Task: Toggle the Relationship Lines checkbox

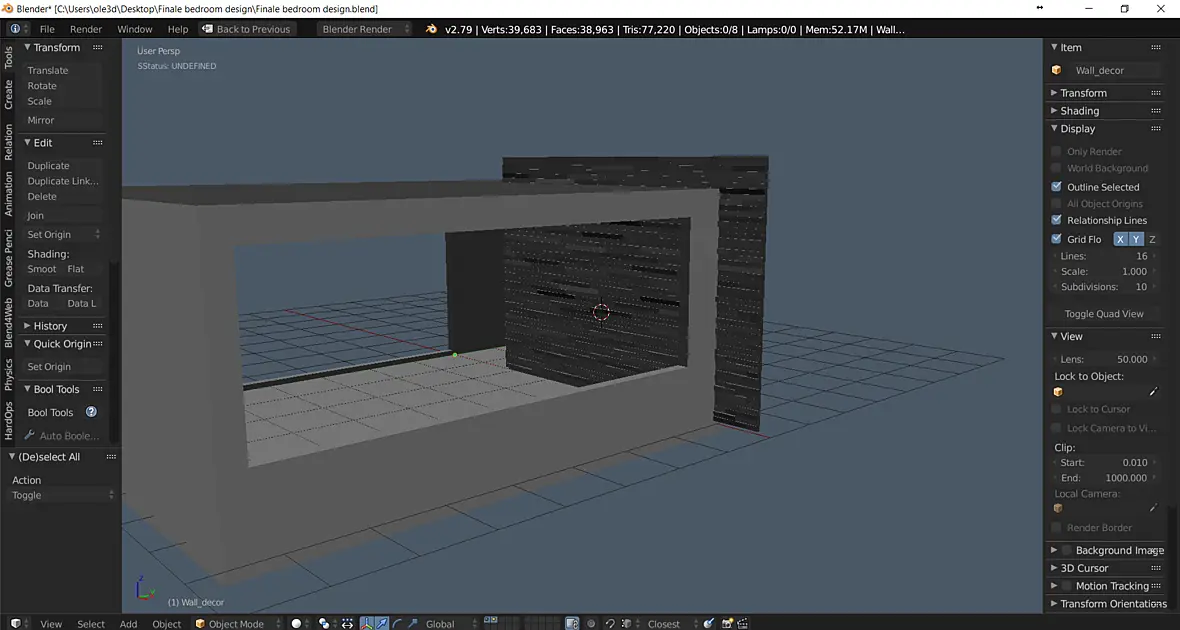Action: point(1057,220)
